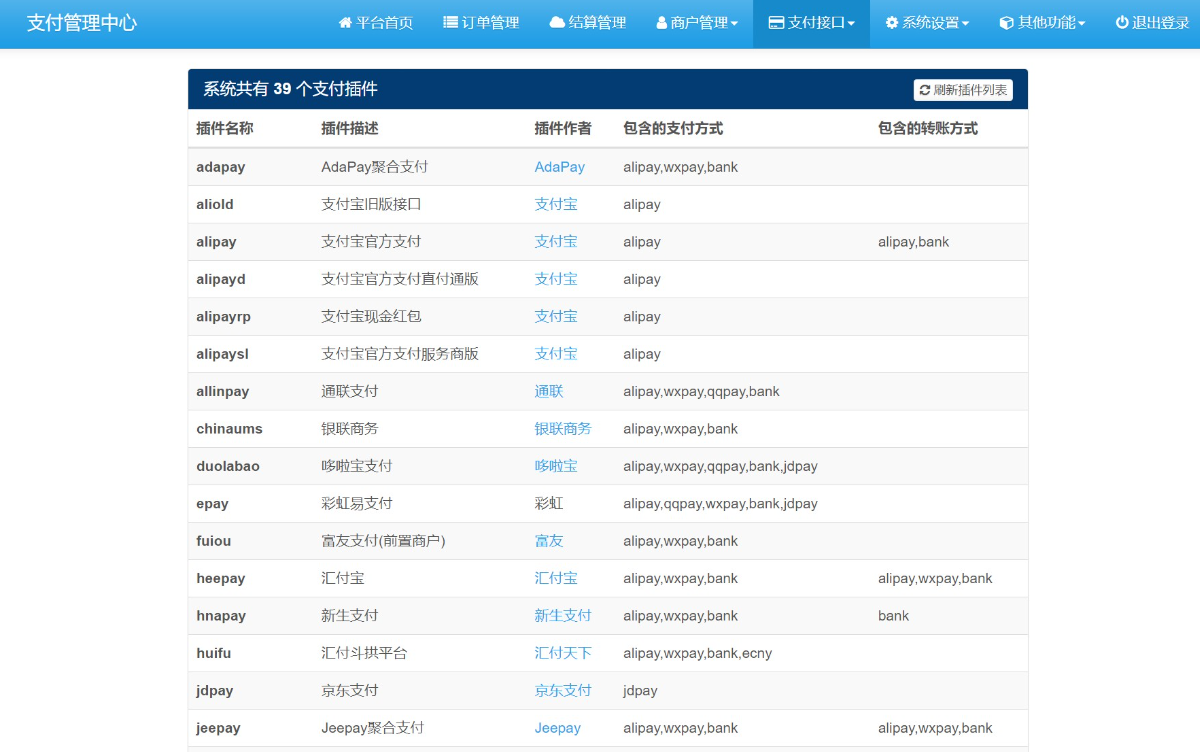The width and height of the screenshot is (1200, 752).
Task: Expand the 其他功能 dropdown caret
Action: [x=1081, y=24]
